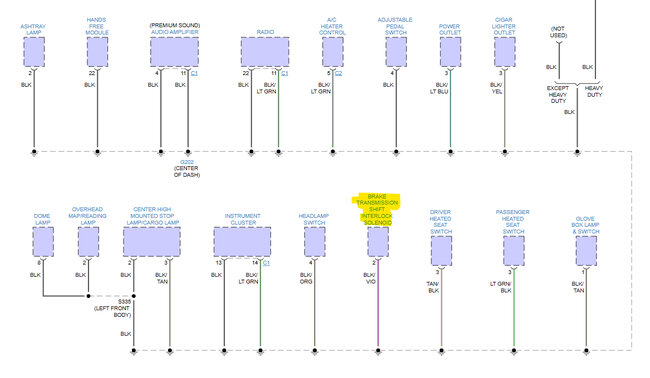Open the A/C HEATER CONTROL label

(x=332, y=26)
